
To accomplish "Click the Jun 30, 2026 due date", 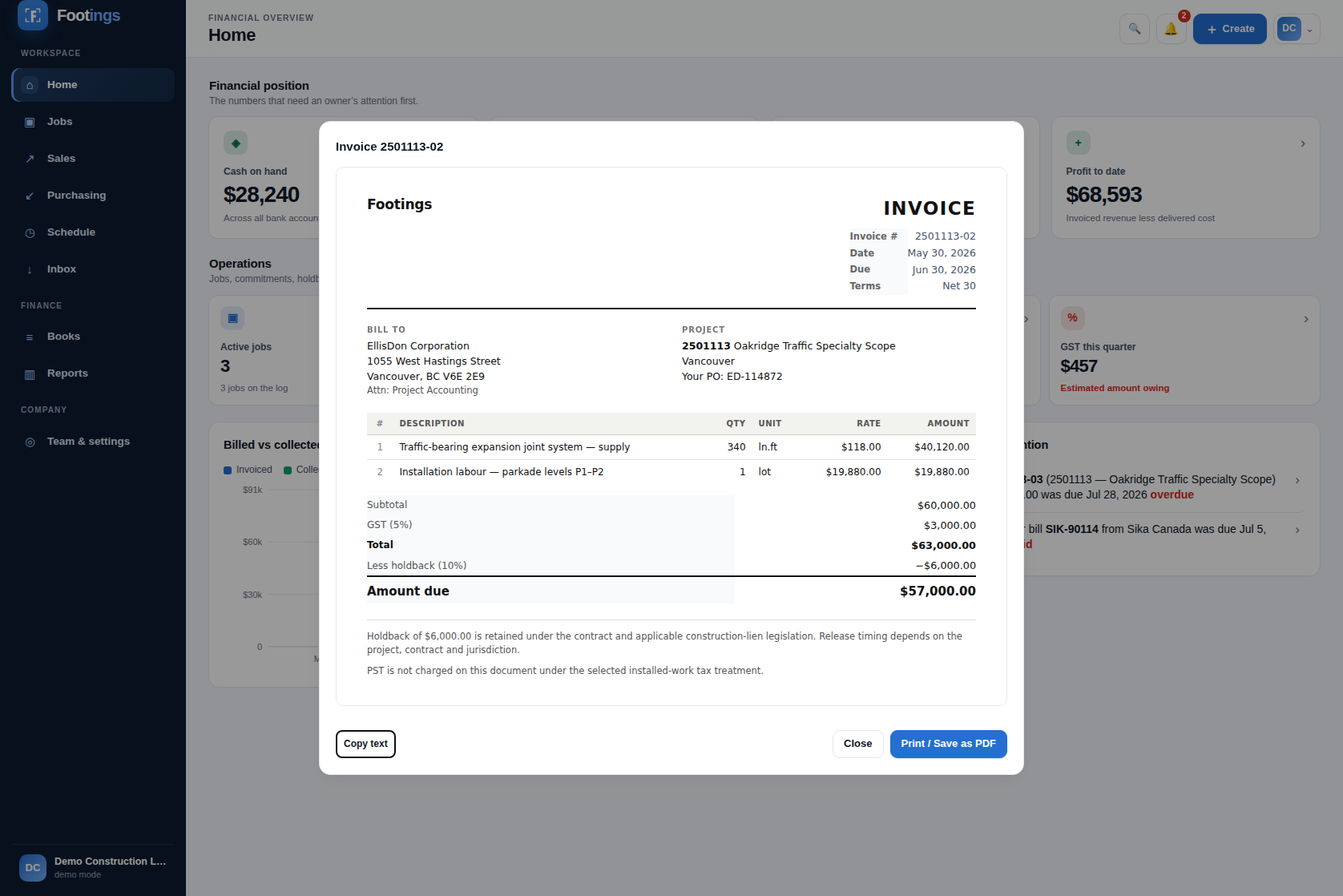I will [x=943, y=270].
